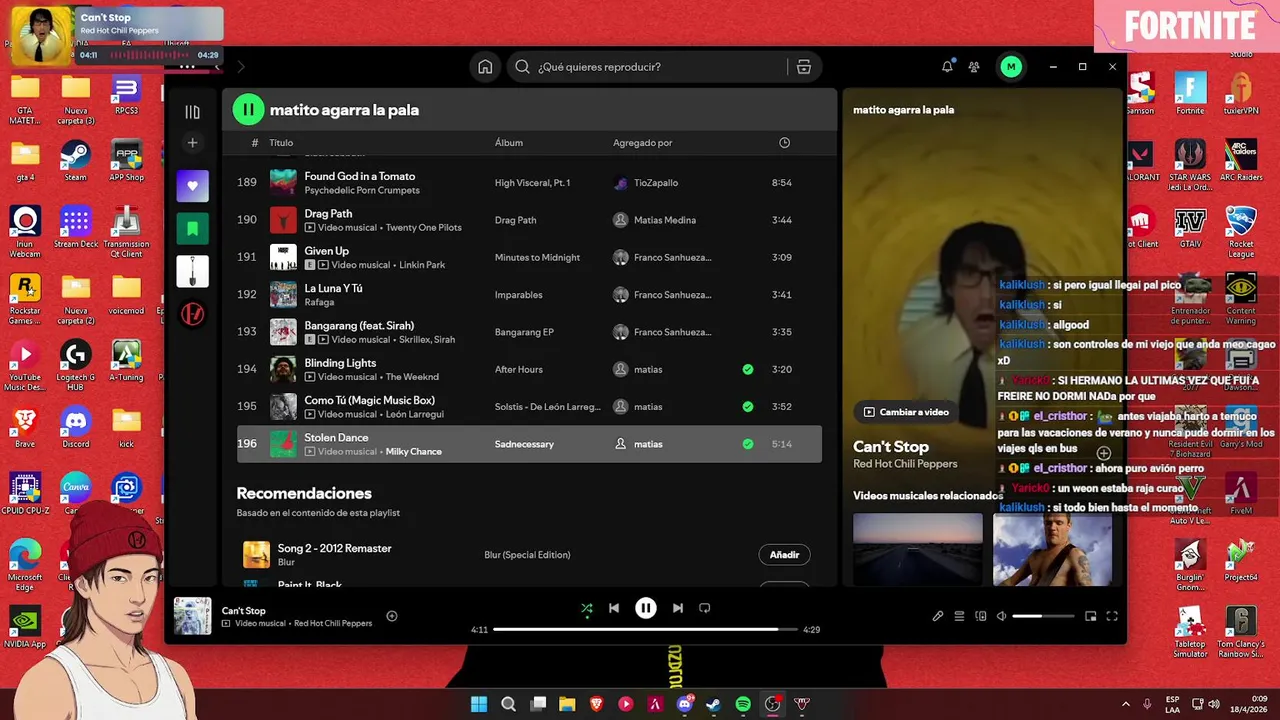This screenshot has width=1280, height=720.
Task: Open the Can't Stop album art thumbnail
Action: click(193, 616)
